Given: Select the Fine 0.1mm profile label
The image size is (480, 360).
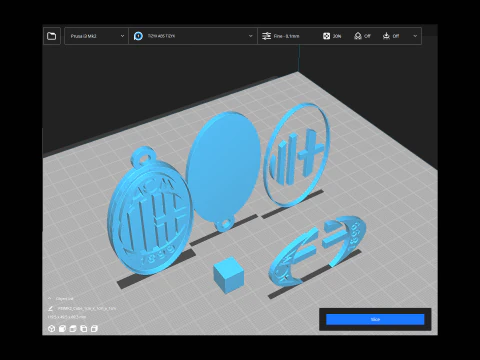Looking at the screenshot, I should point(286,36).
